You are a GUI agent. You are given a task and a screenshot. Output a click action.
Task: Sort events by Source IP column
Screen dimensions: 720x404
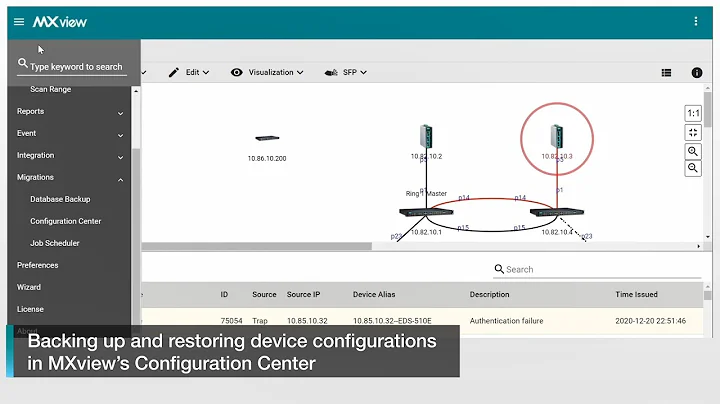(x=303, y=294)
